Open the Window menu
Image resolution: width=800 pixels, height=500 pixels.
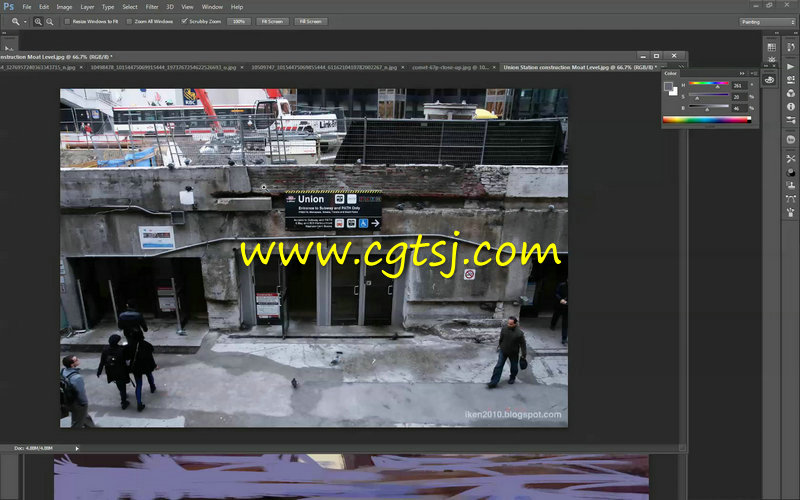click(x=212, y=7)
